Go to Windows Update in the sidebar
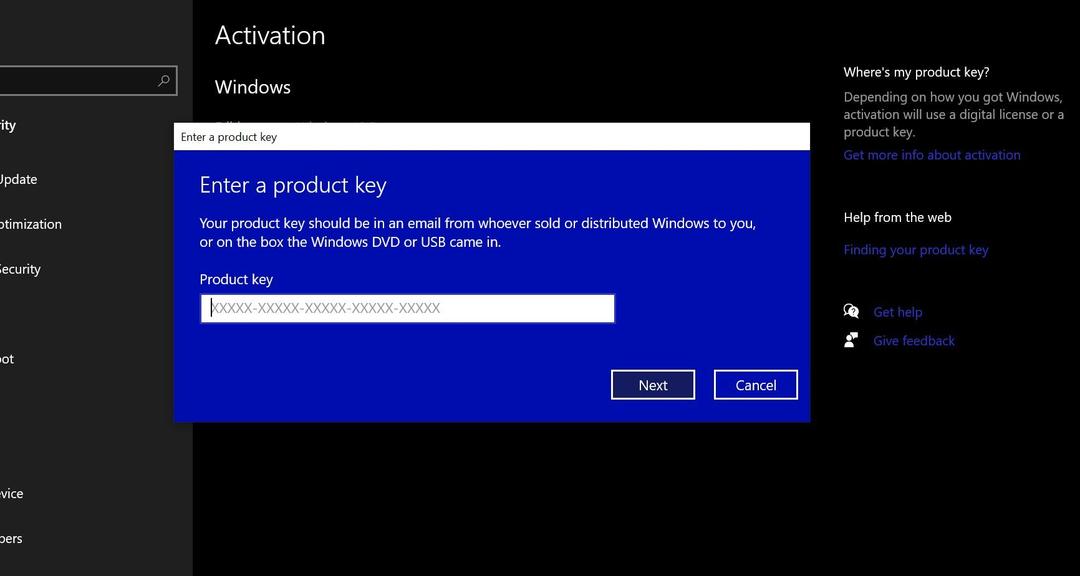Viewport: 1080px width, 576px height. (x=18, y=180)
